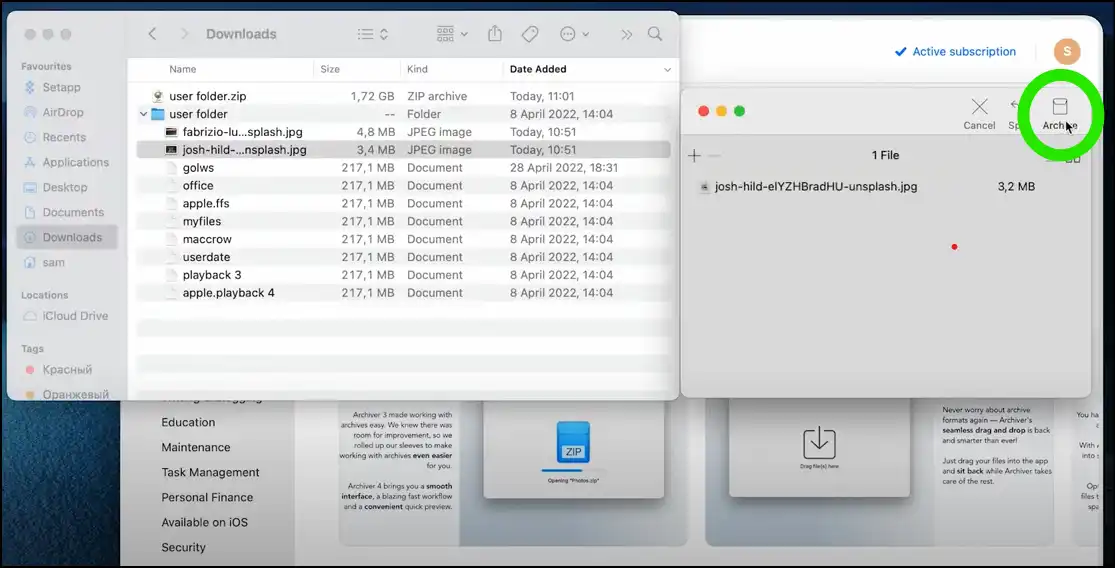Viewport: 1115px width, 568px height.
Task: Show hidden Finder toolbar items chevron
Action: coord(626,34)
